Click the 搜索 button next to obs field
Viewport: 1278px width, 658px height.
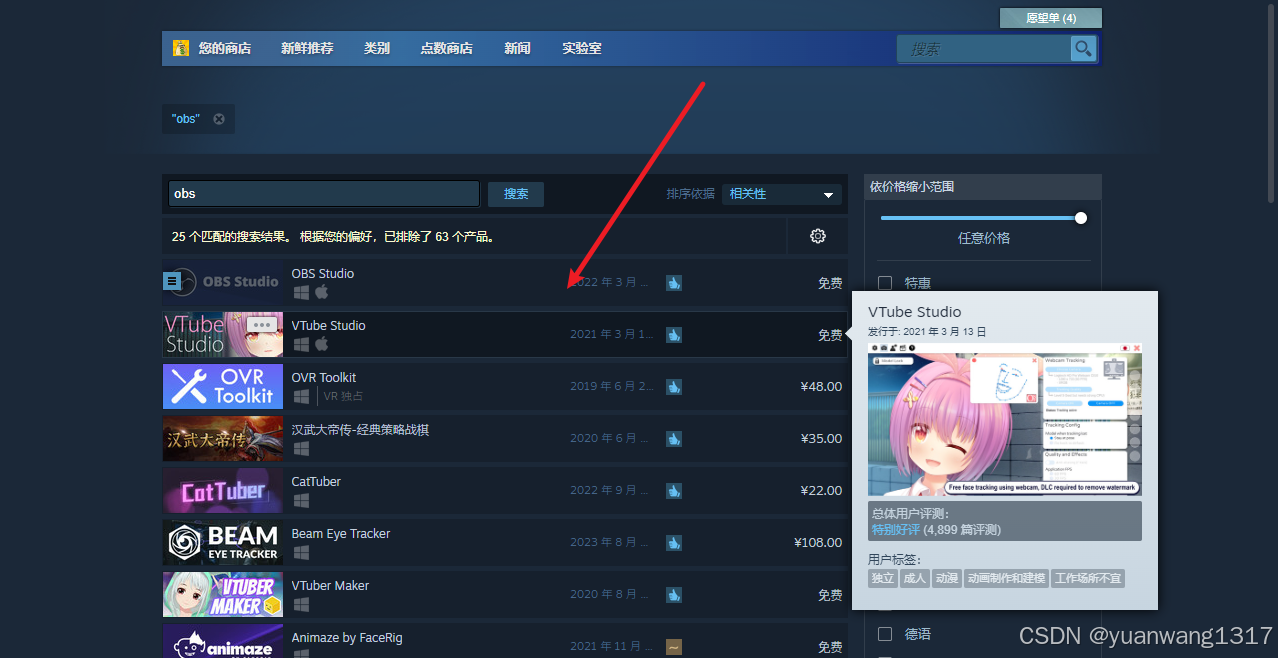pyautogui.click(x=516, y=194)
